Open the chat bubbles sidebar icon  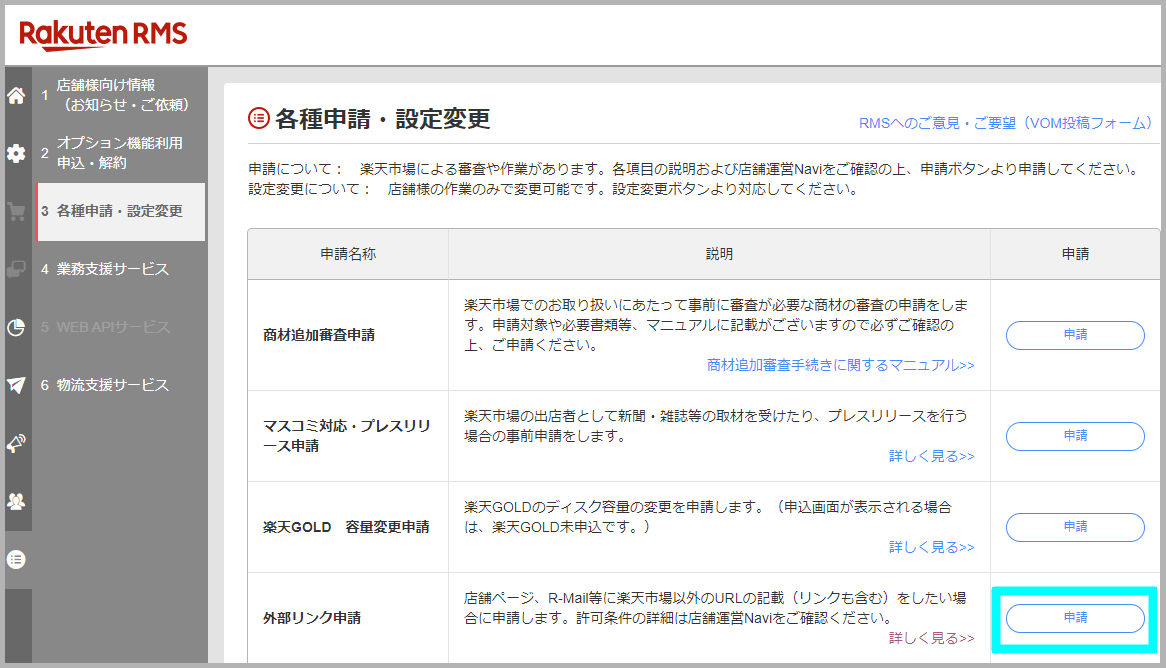click(x=16, y=269)
